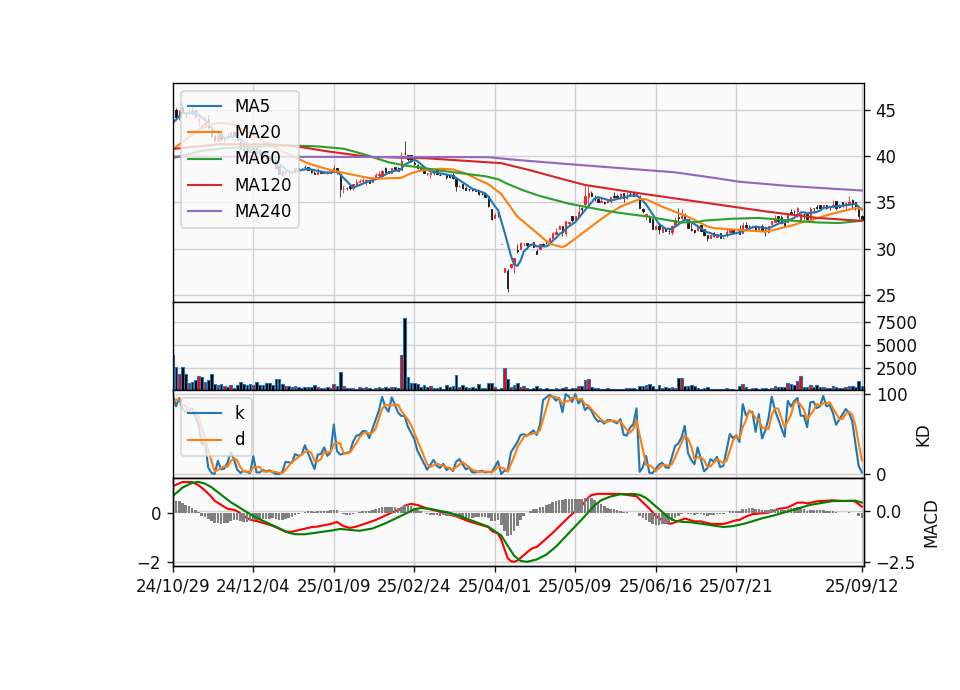Click the 25/02/24 date tick label
960x690 pixels.
(414, 587)
